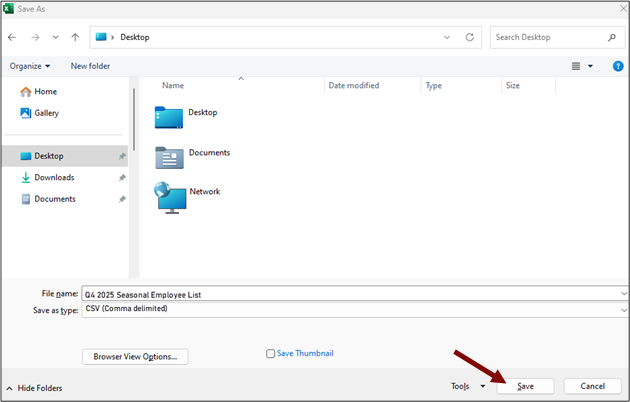
Task: Expand the recent locations chevron
Action: point(55,37)
